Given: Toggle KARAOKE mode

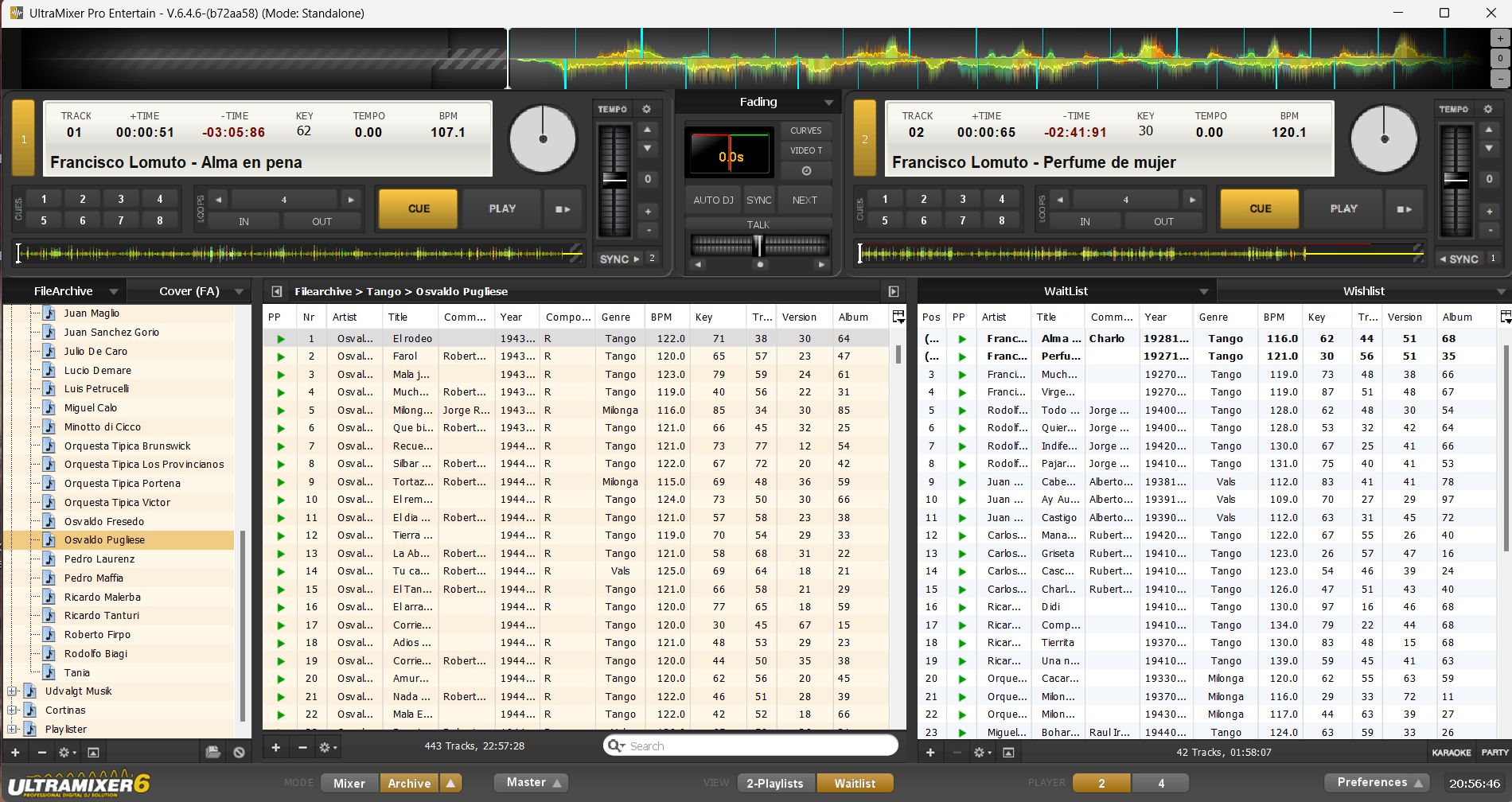Looking at the screenshot, I should coord(1452,753).
